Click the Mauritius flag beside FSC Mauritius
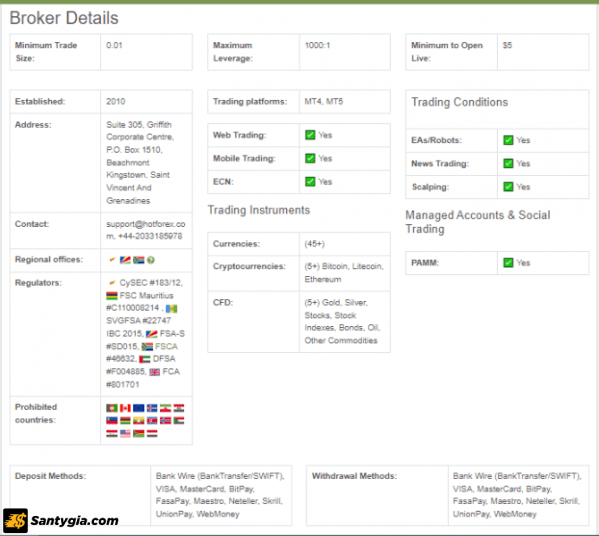The width and height of the screenshot is (599, 536). pos(112,296)
